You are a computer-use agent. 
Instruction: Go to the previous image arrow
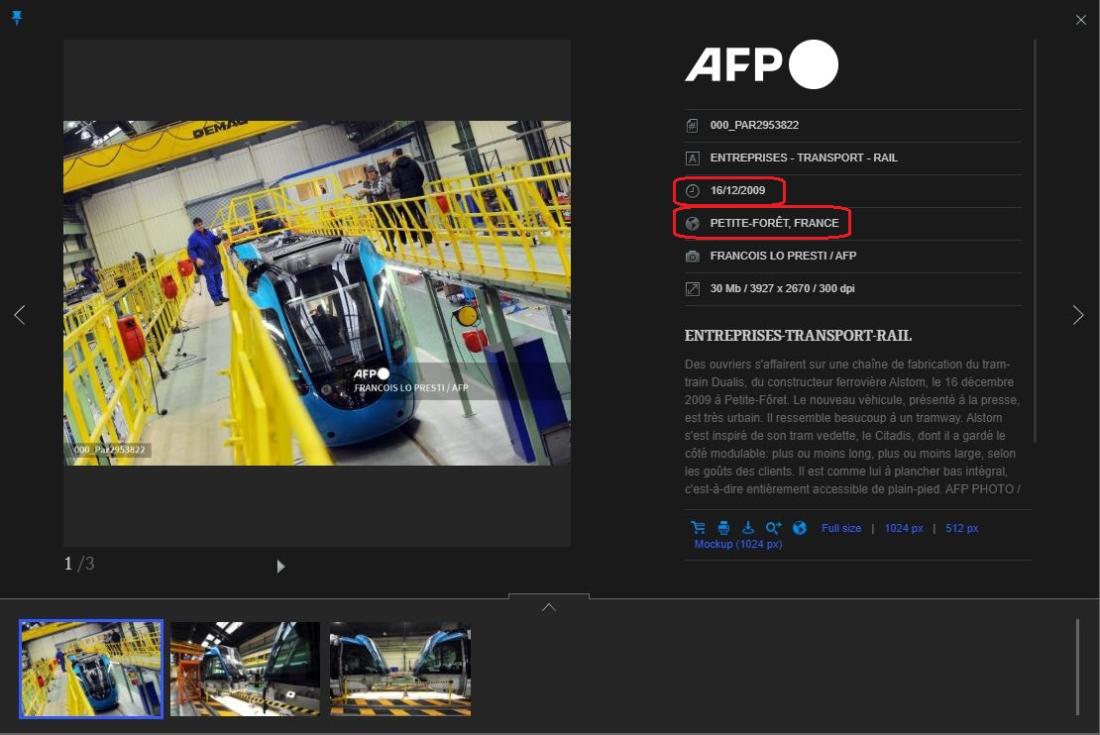click(20, 315)
